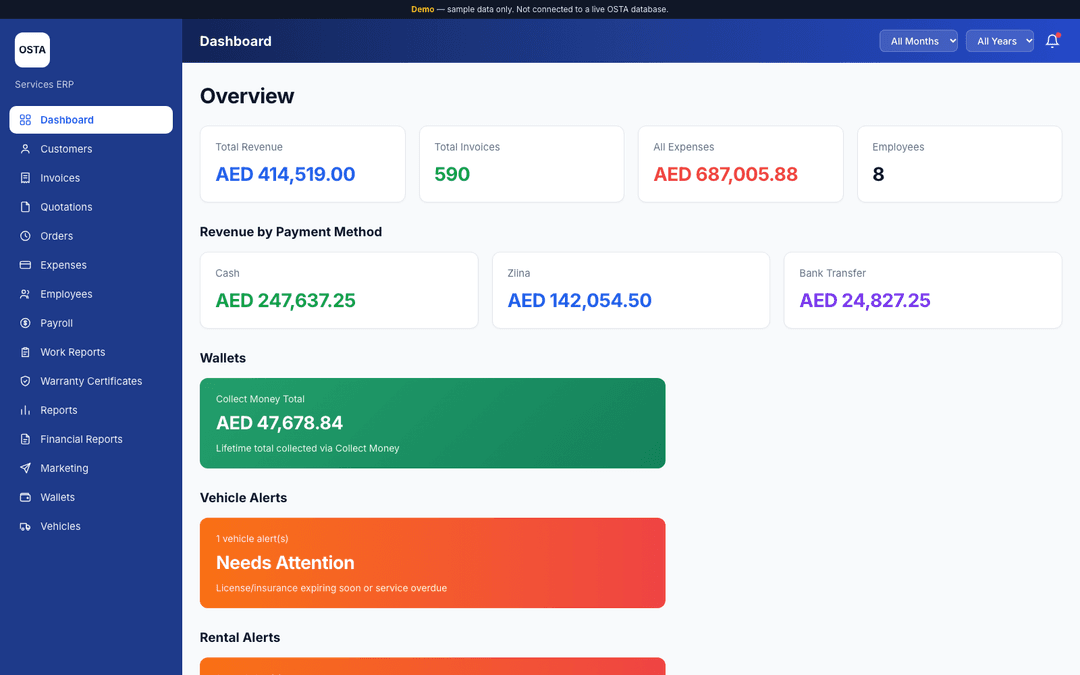This screenshot has height=675, width=1080.
Task: Open the Needs Attention vehicle alert card
Action: pyautogui.click(x=433, y=563)
